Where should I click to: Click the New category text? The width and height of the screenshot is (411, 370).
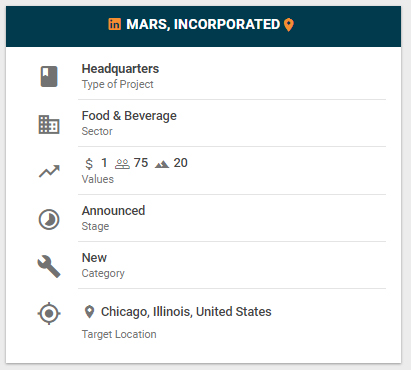pyautogui.click(x=94, y=258)
